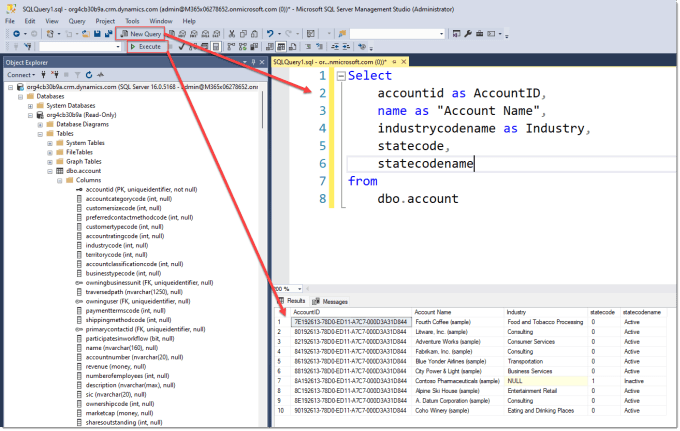Click the New Project icon in the toolbar
680x431 pixels.
point(50,33)
